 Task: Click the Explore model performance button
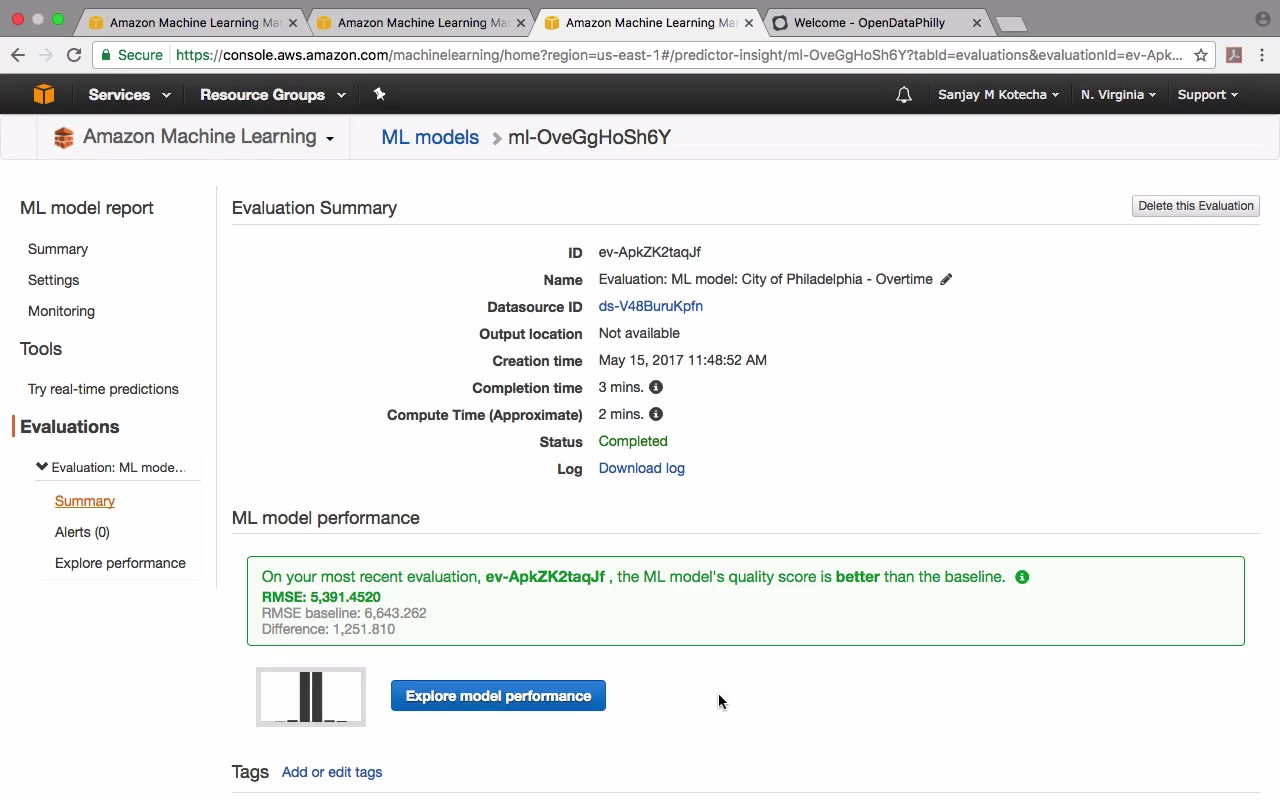point(498,696)
